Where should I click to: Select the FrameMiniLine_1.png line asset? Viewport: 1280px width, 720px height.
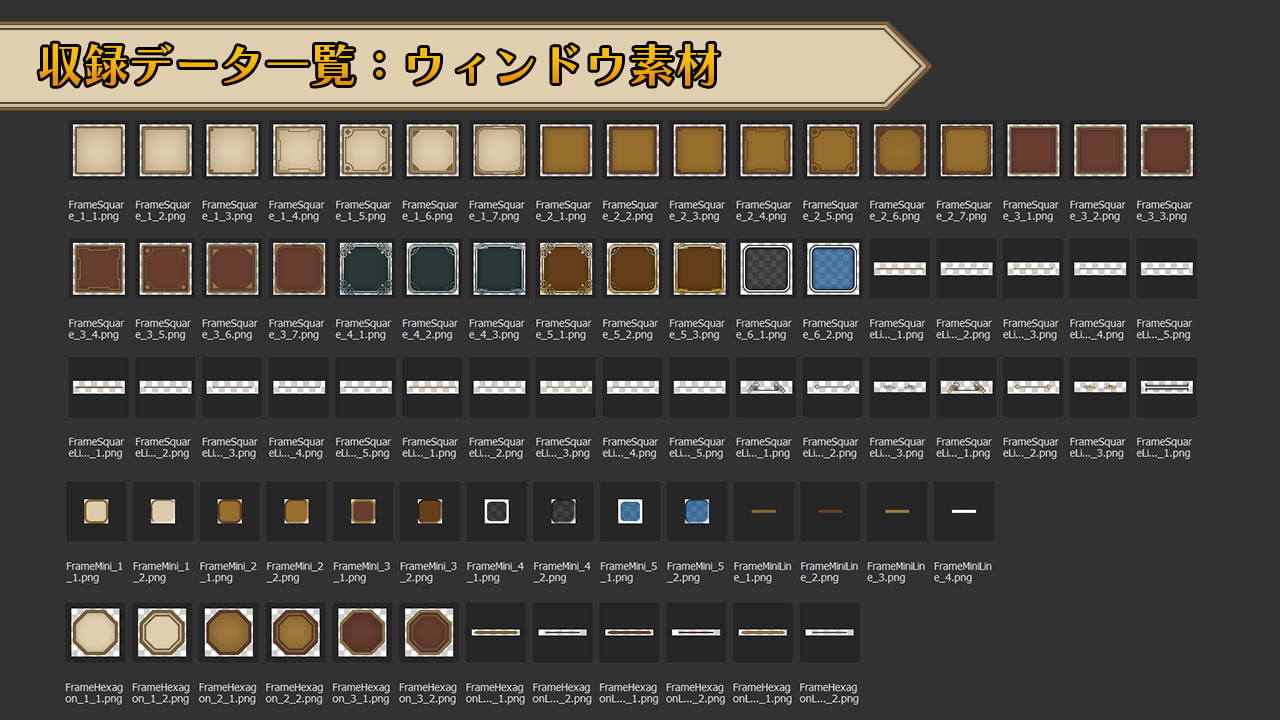point(764,511)
